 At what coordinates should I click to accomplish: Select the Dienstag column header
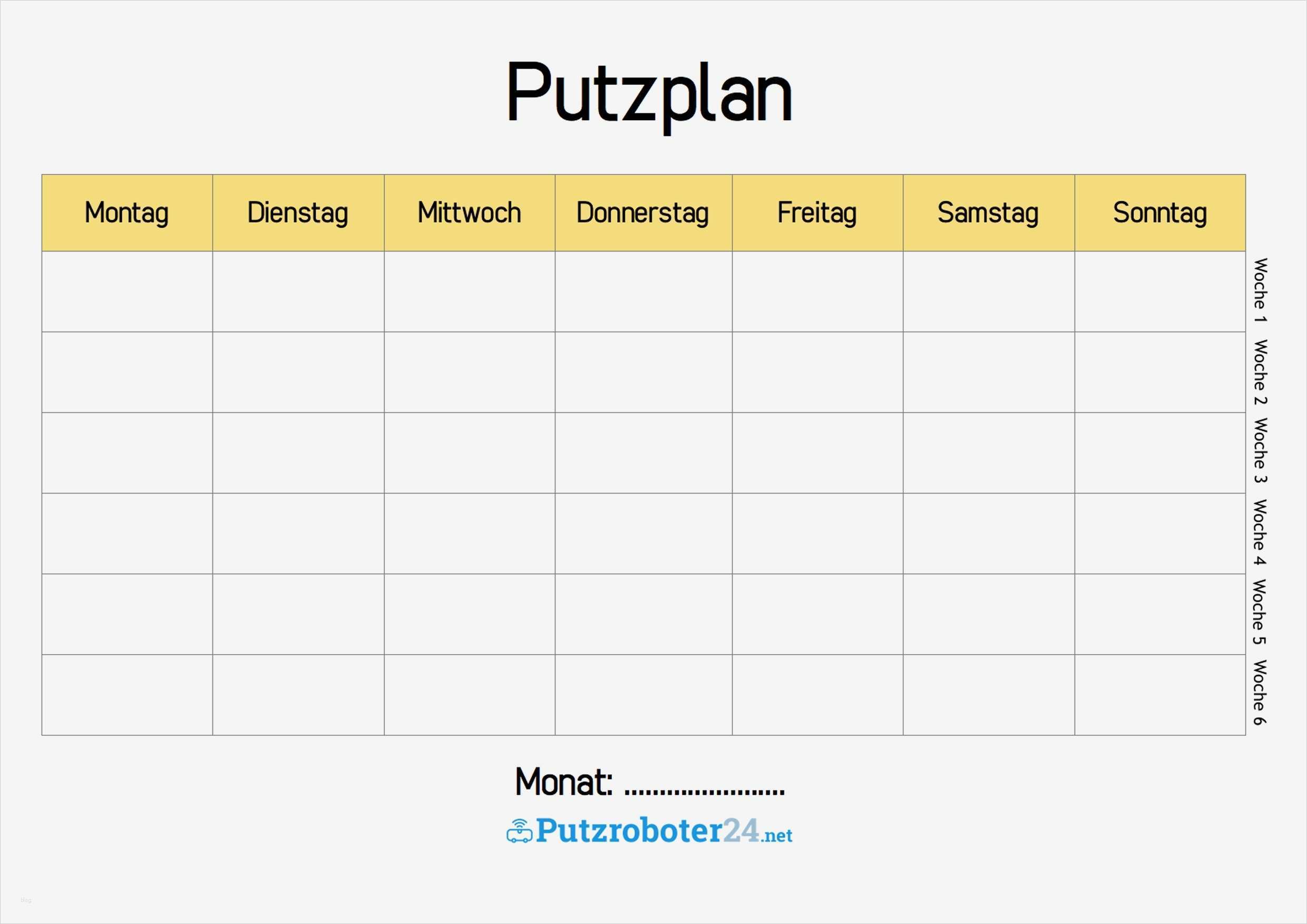pos(298,213)
